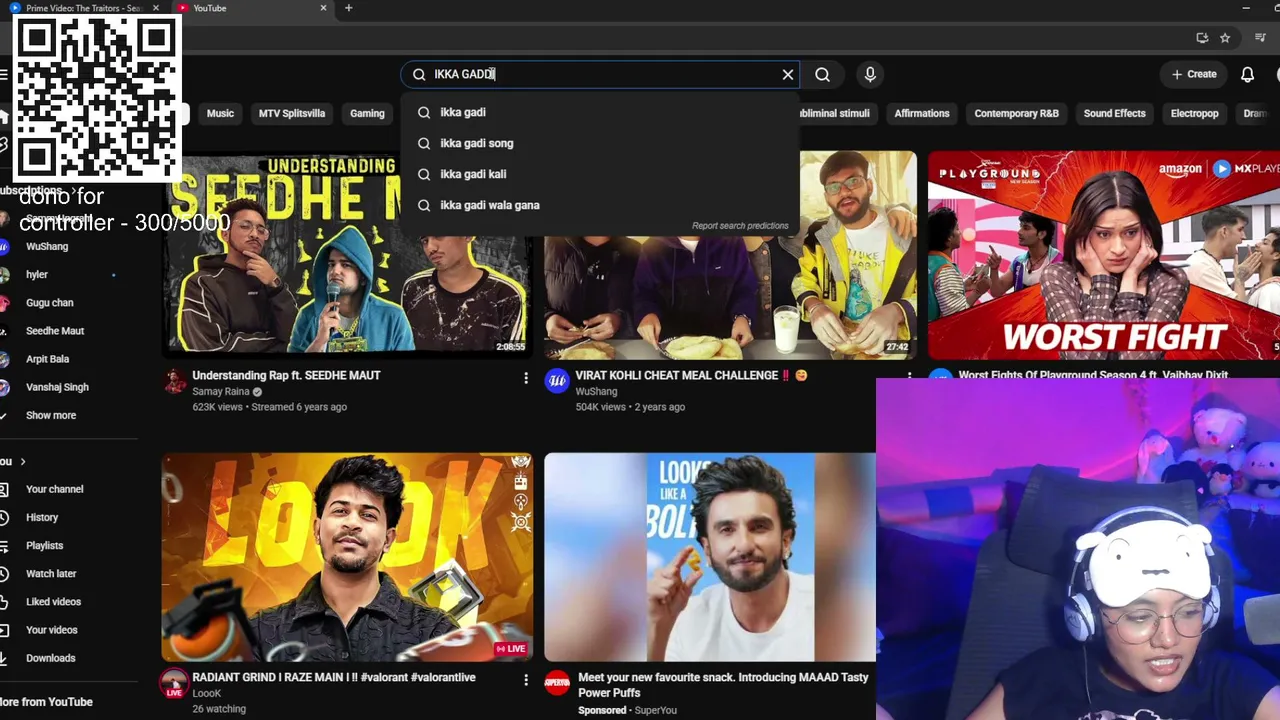The width and height of the screenshot is (1280, 720).
Task: Open the YouTube notifications bell
Action: (1247, 74)
